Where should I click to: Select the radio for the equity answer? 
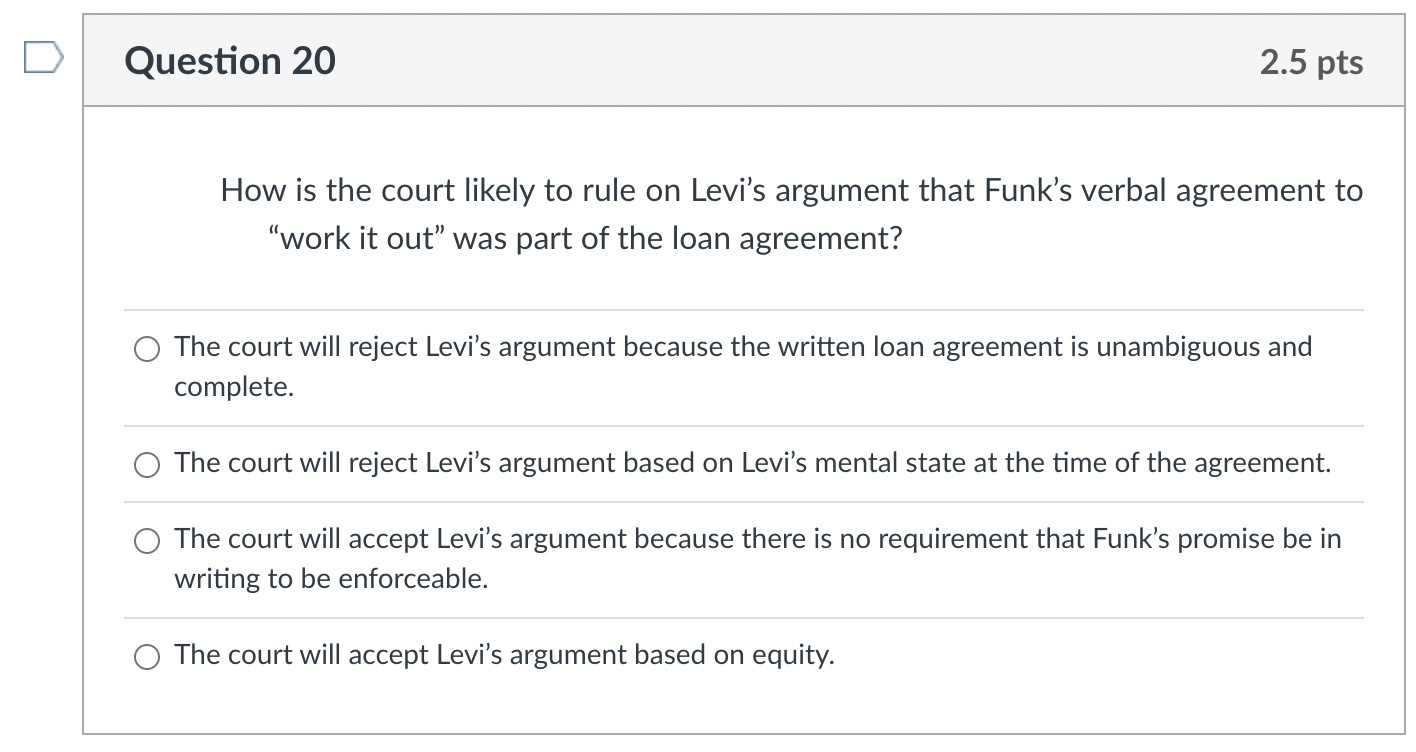[146, 656]
